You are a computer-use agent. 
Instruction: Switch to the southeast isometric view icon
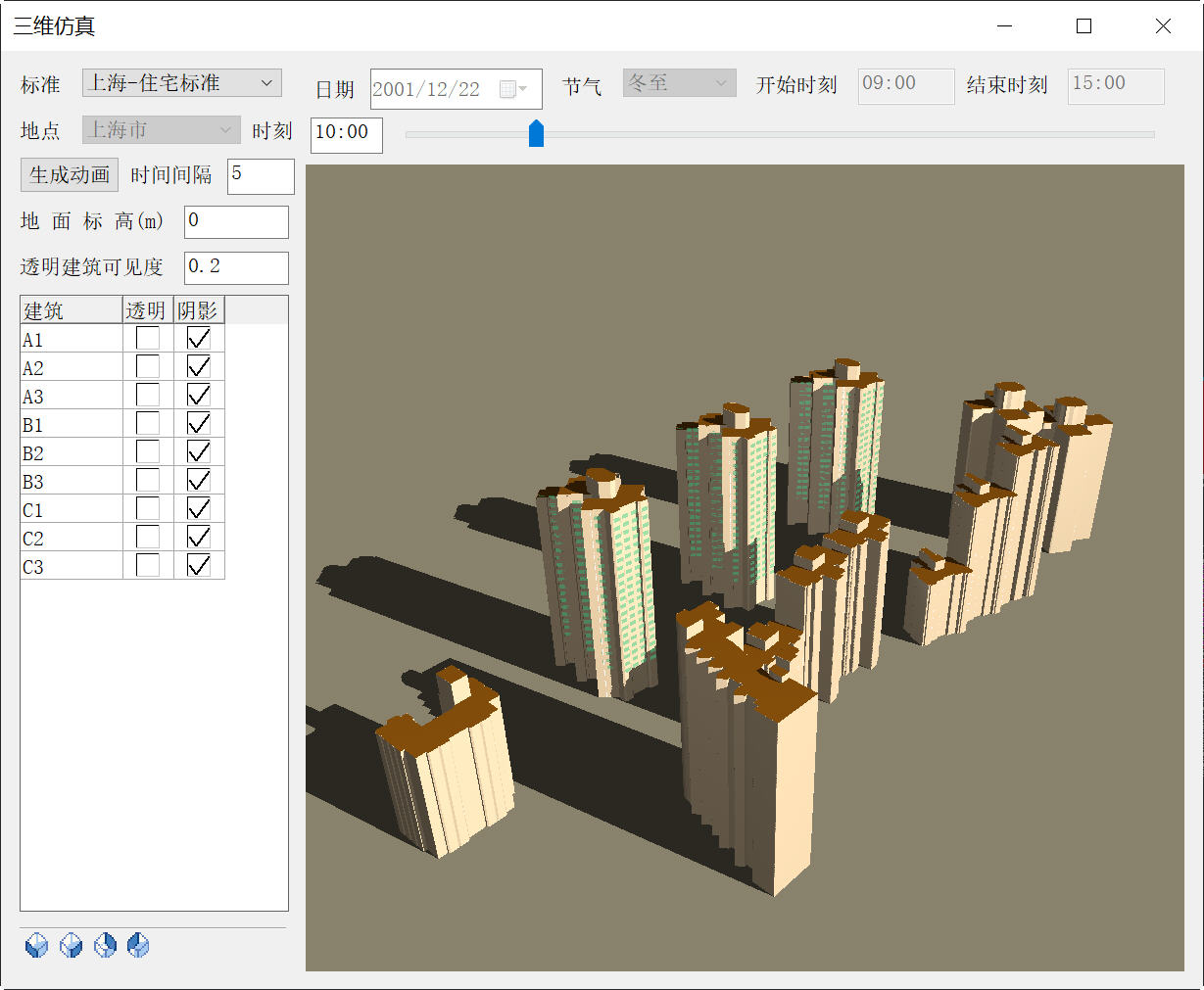click(72, 945)
